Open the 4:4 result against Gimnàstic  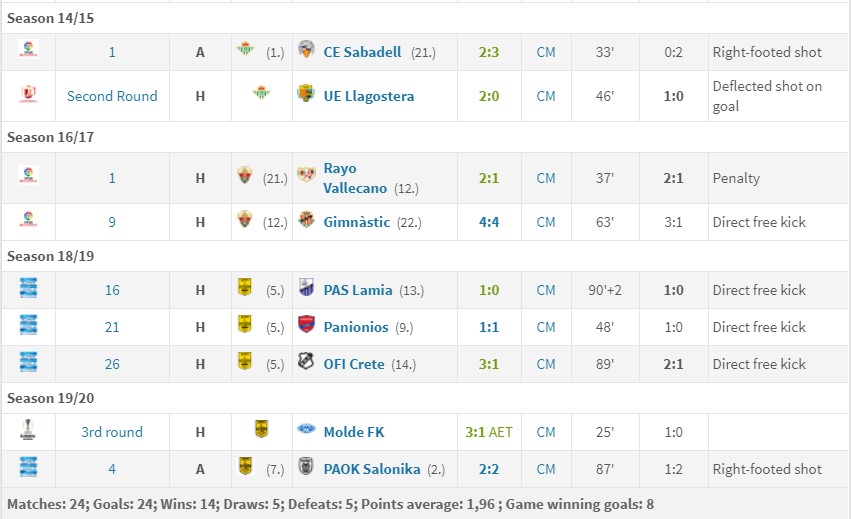489,222
